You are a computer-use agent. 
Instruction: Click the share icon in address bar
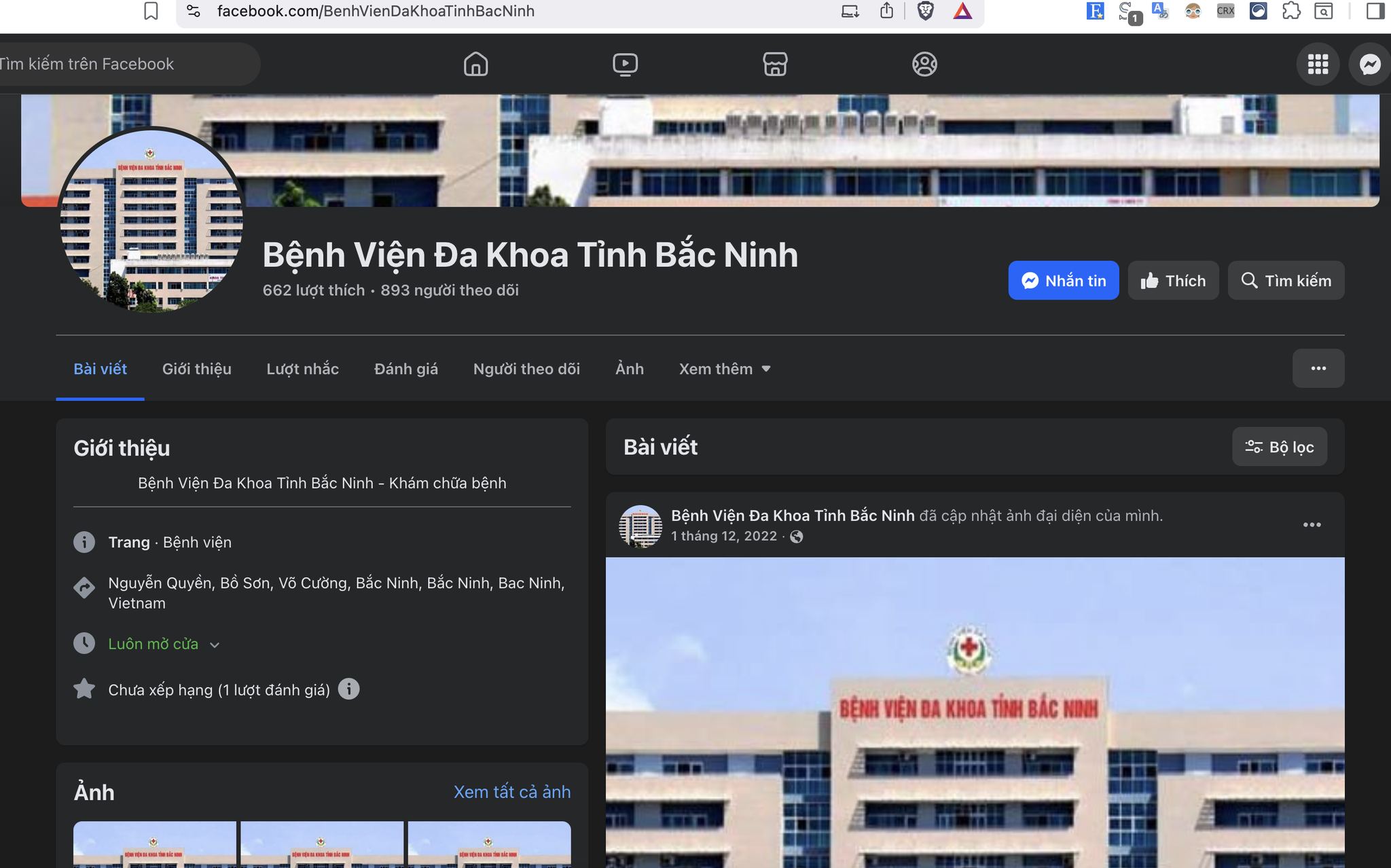886,10
